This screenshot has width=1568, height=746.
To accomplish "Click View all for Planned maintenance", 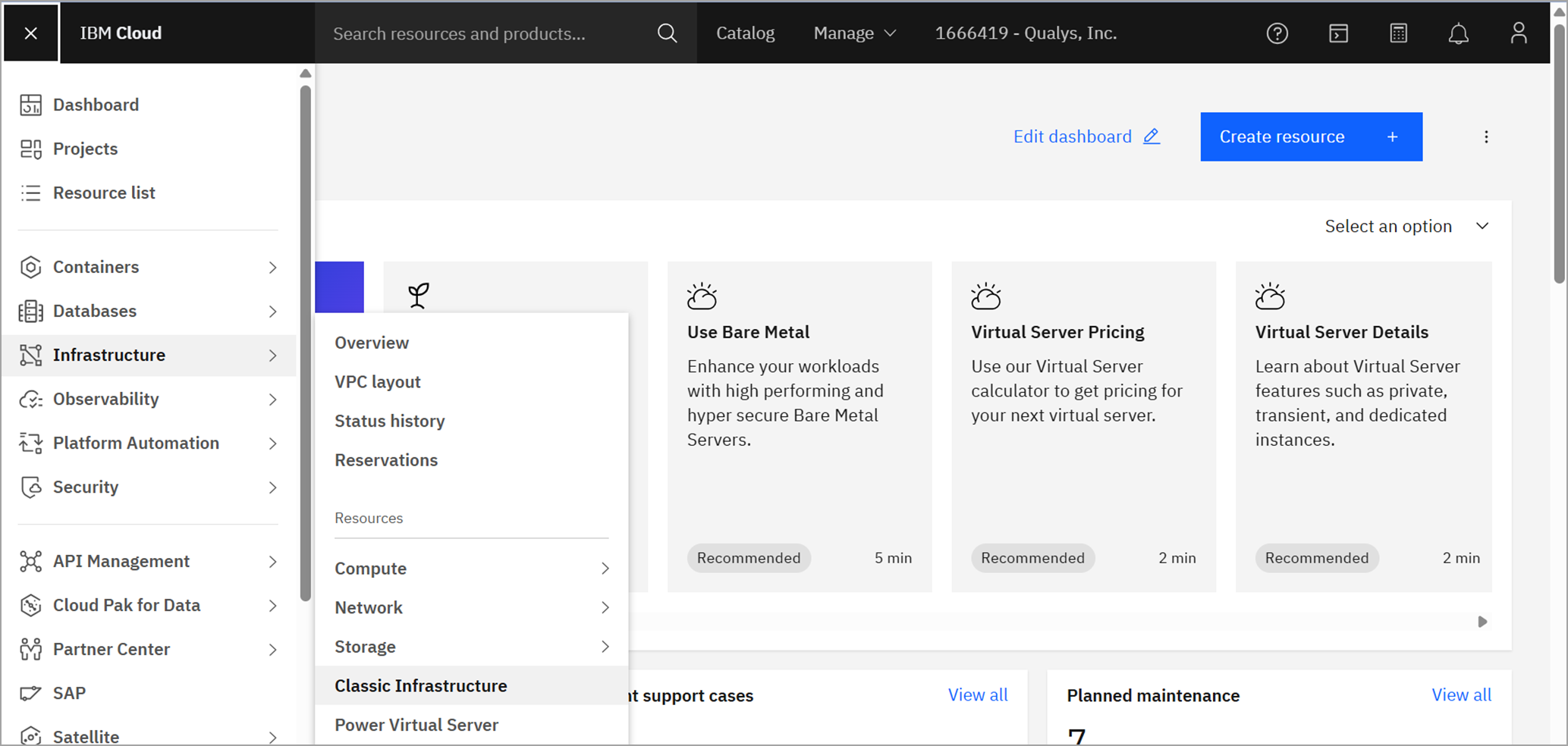I will [1460, 694].
